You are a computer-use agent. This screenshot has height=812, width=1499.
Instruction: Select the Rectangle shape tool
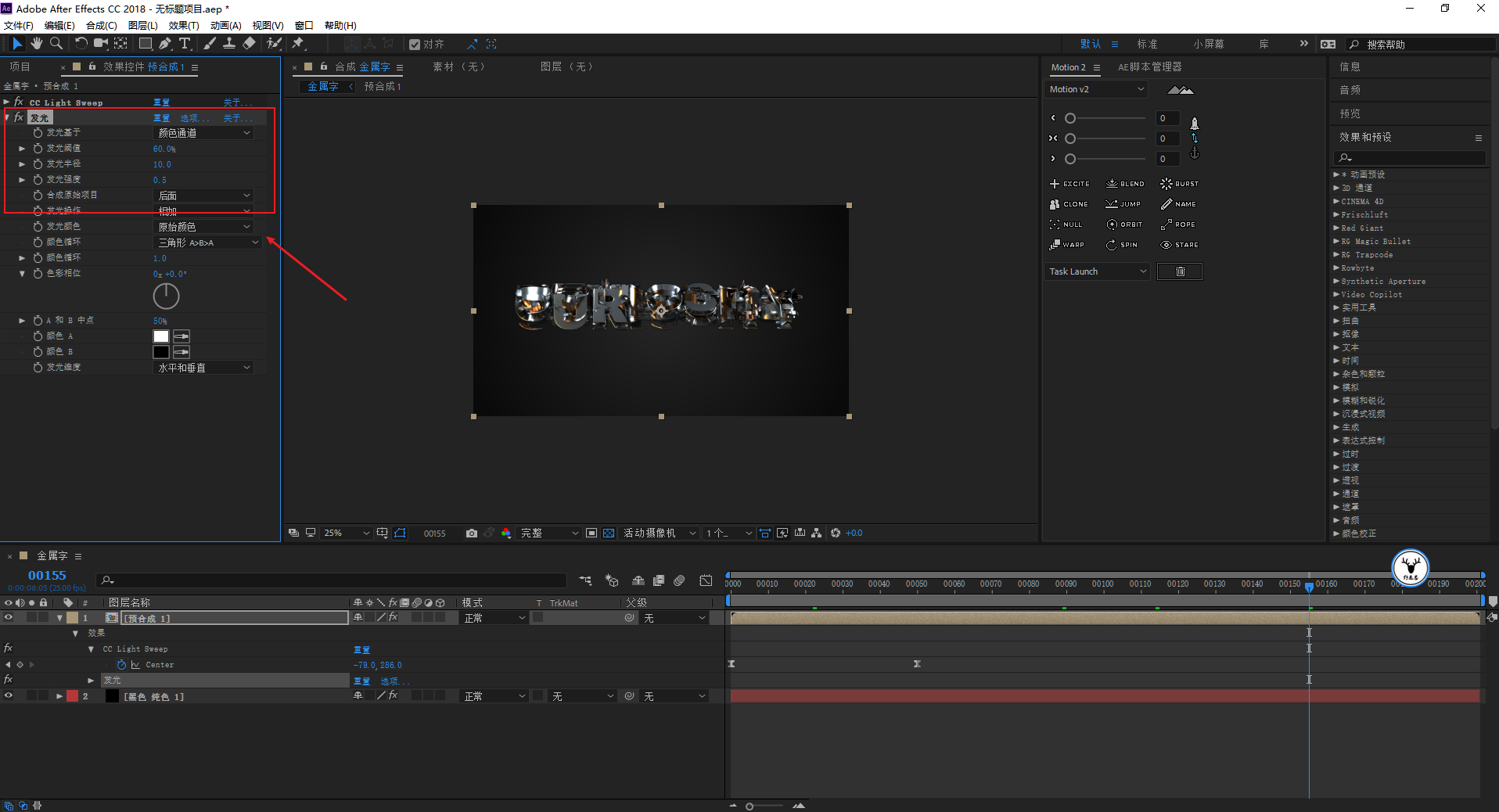tap(146, 44)
